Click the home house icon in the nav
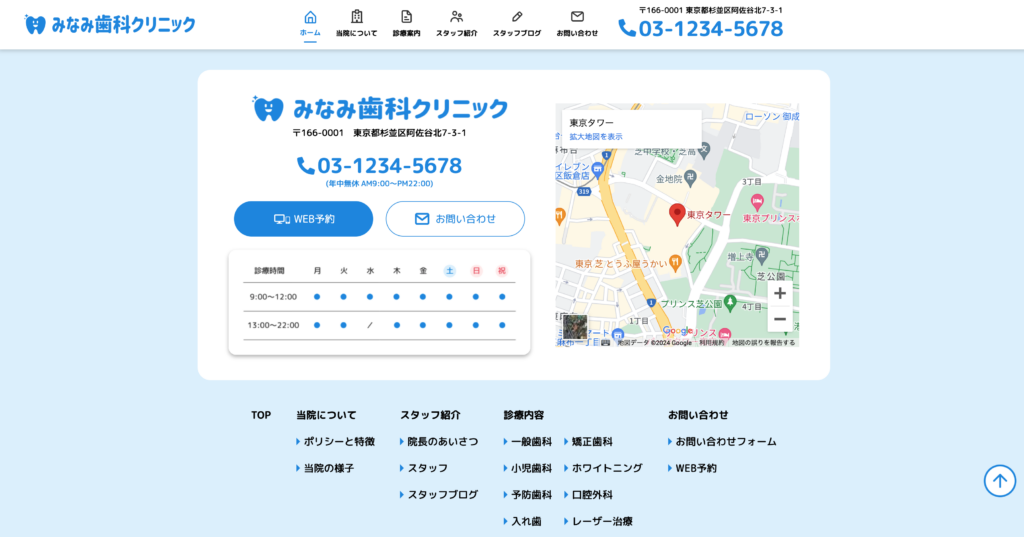This screenshot has height=537, width=1024. [310, 17]
